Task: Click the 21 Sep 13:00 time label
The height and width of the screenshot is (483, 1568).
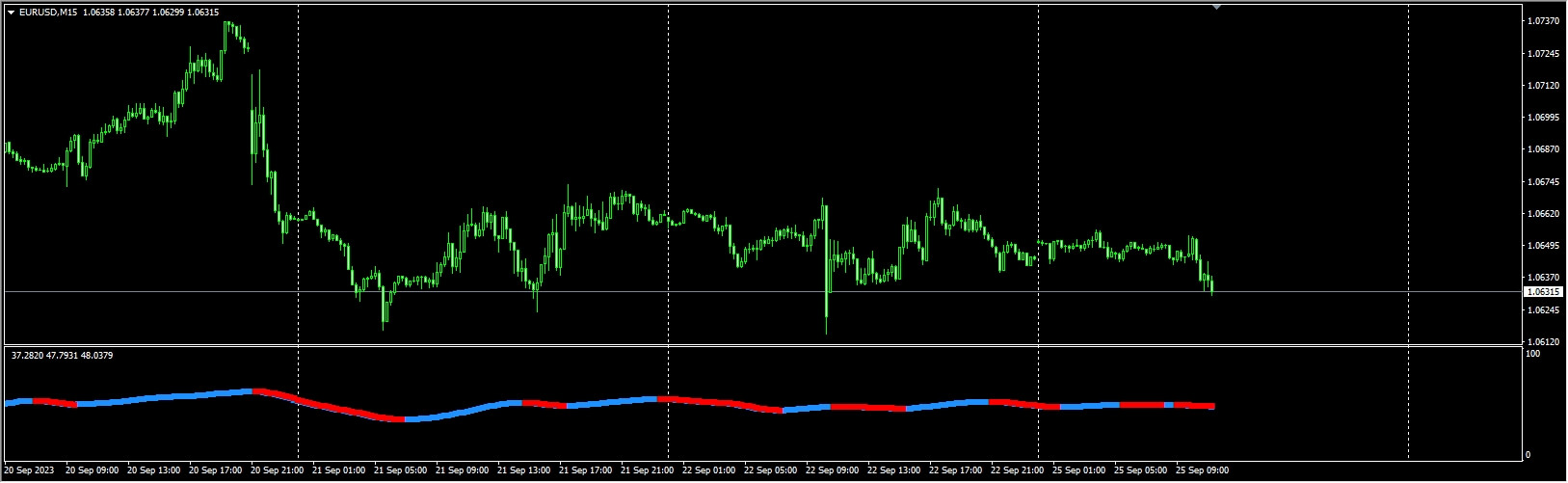Action: coord(524,470)
